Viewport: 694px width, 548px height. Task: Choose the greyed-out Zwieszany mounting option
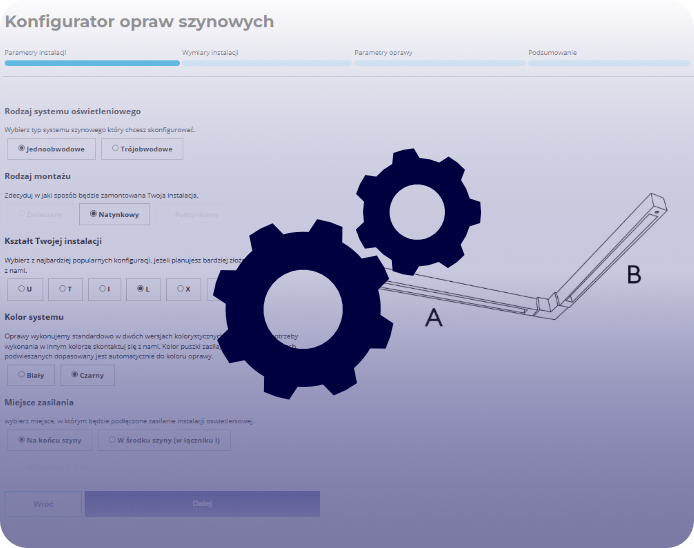tap(40, 214)
